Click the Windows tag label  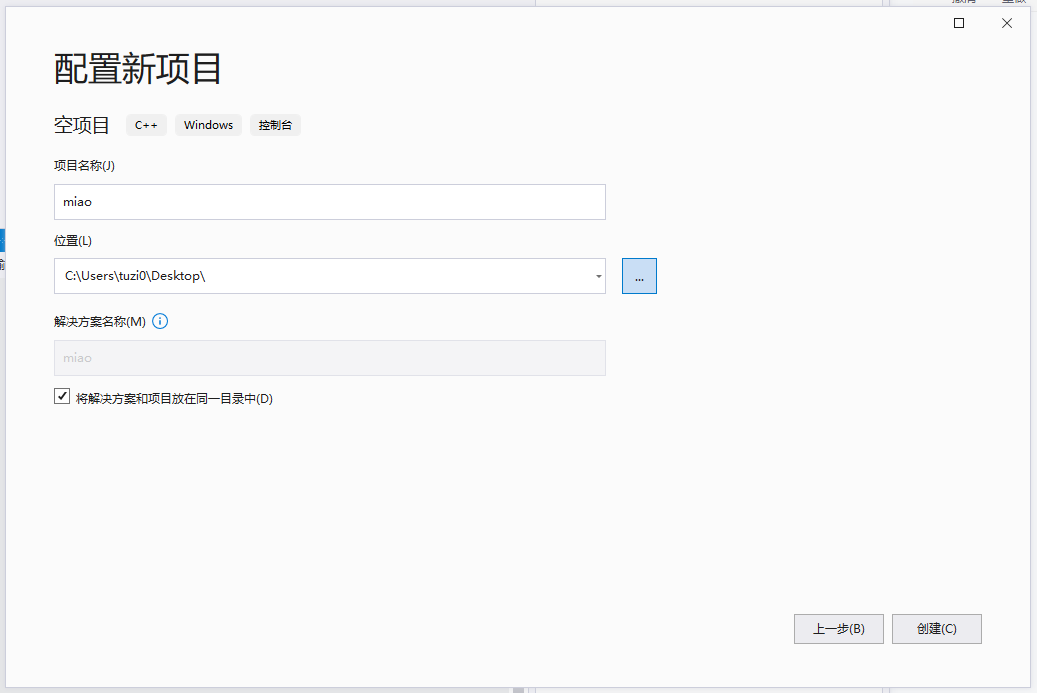[208, 125]
